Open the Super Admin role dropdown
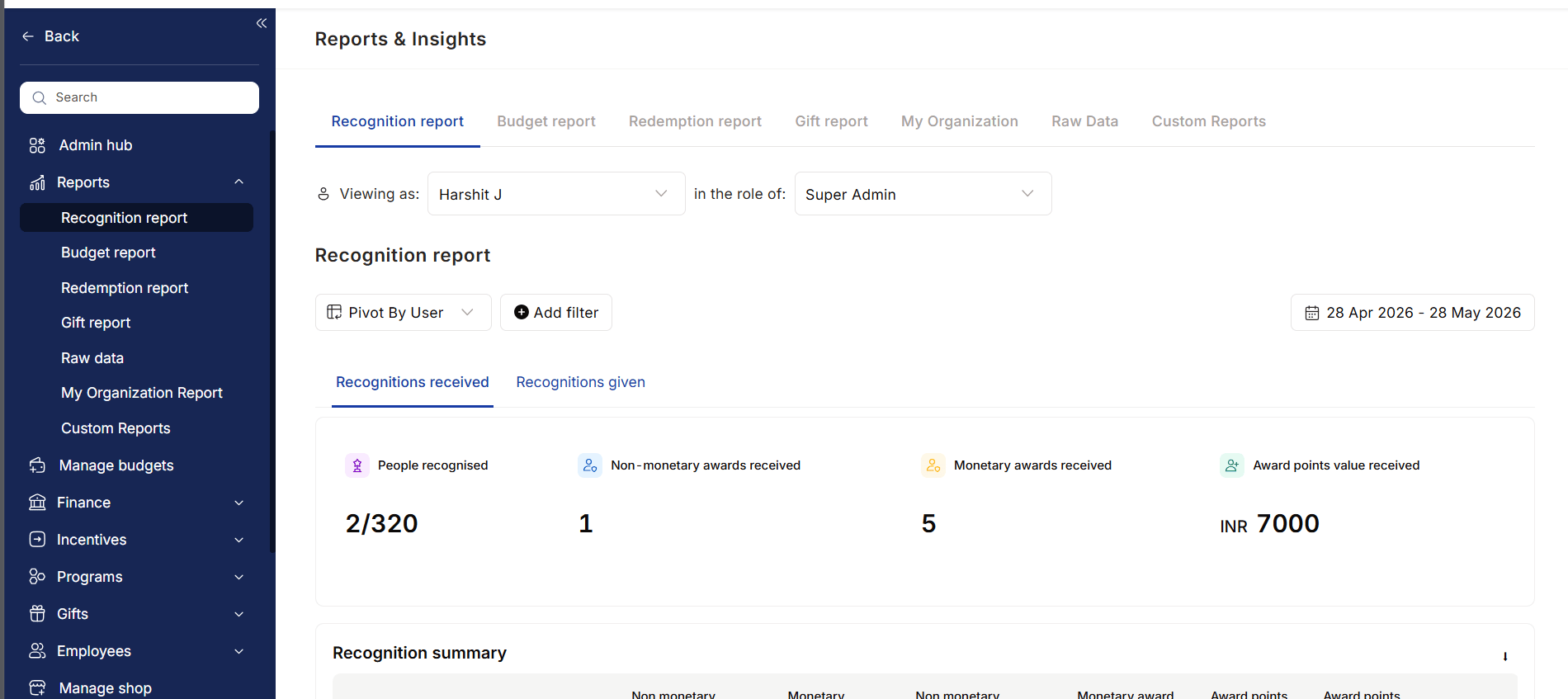 [x=923, y=194]
